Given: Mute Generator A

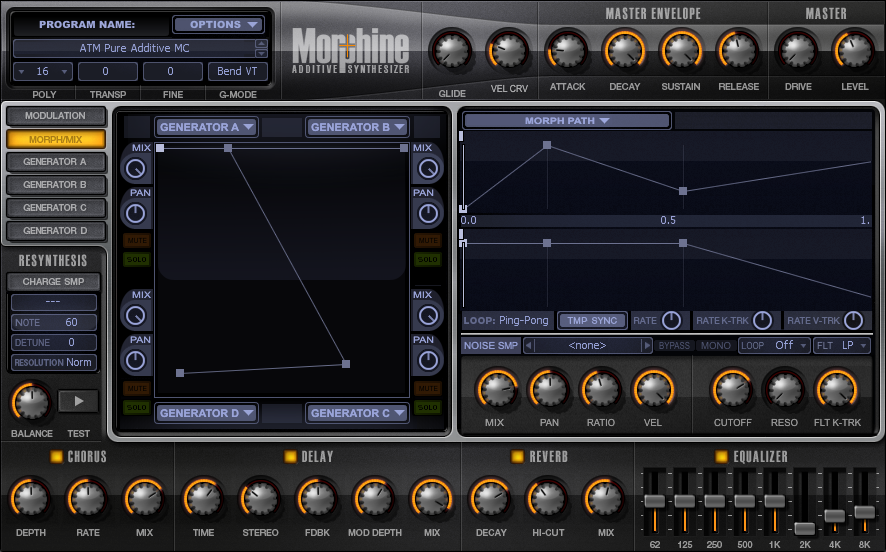Looking at the screenshot, I should click(x=136, y=240).
